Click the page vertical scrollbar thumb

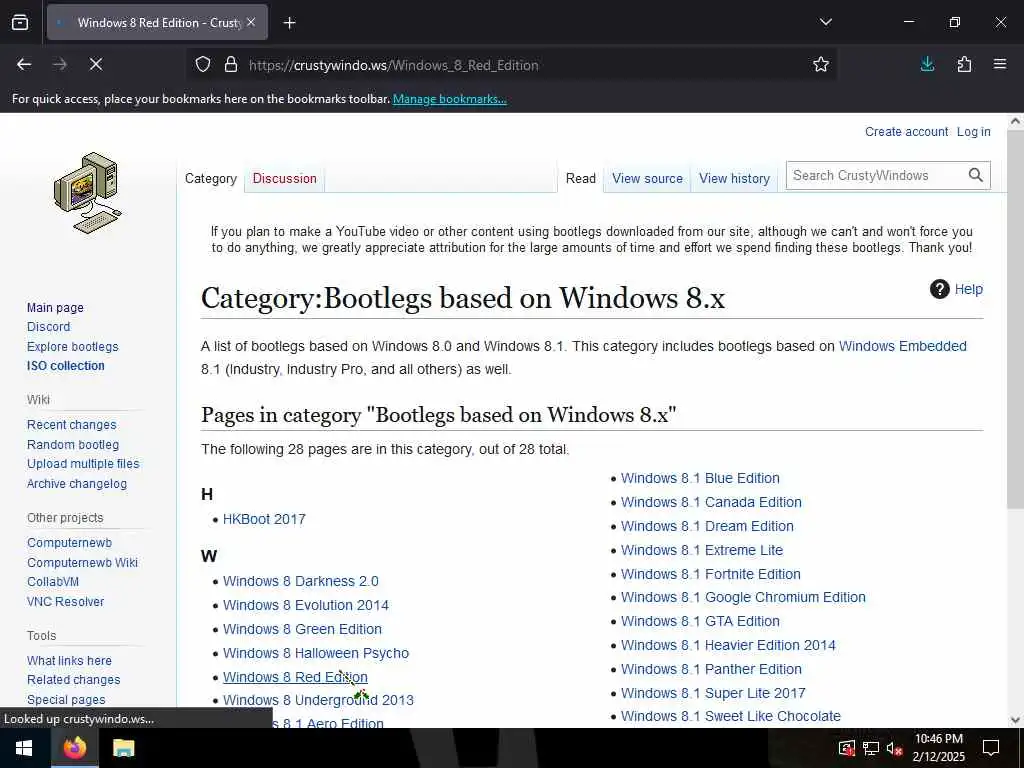[x=1016, y=319]
